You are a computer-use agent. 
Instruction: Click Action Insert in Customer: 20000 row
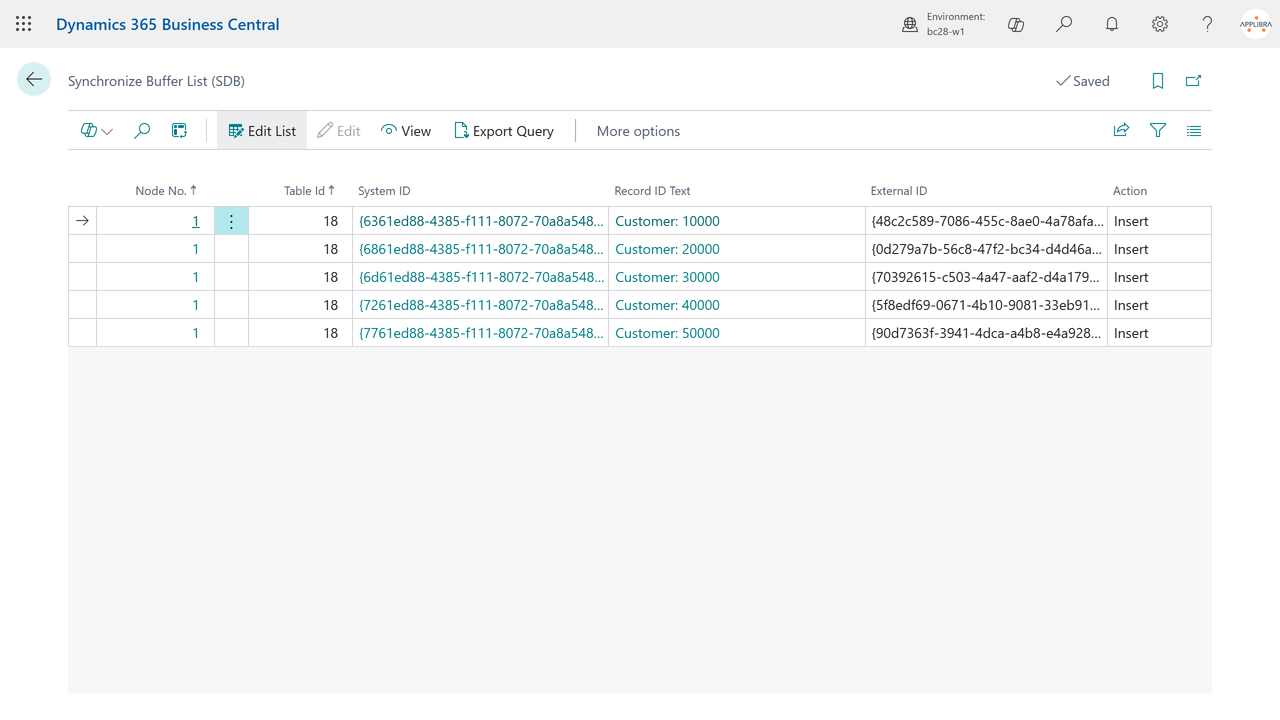pyautogui.click(x=1159, y=249)
